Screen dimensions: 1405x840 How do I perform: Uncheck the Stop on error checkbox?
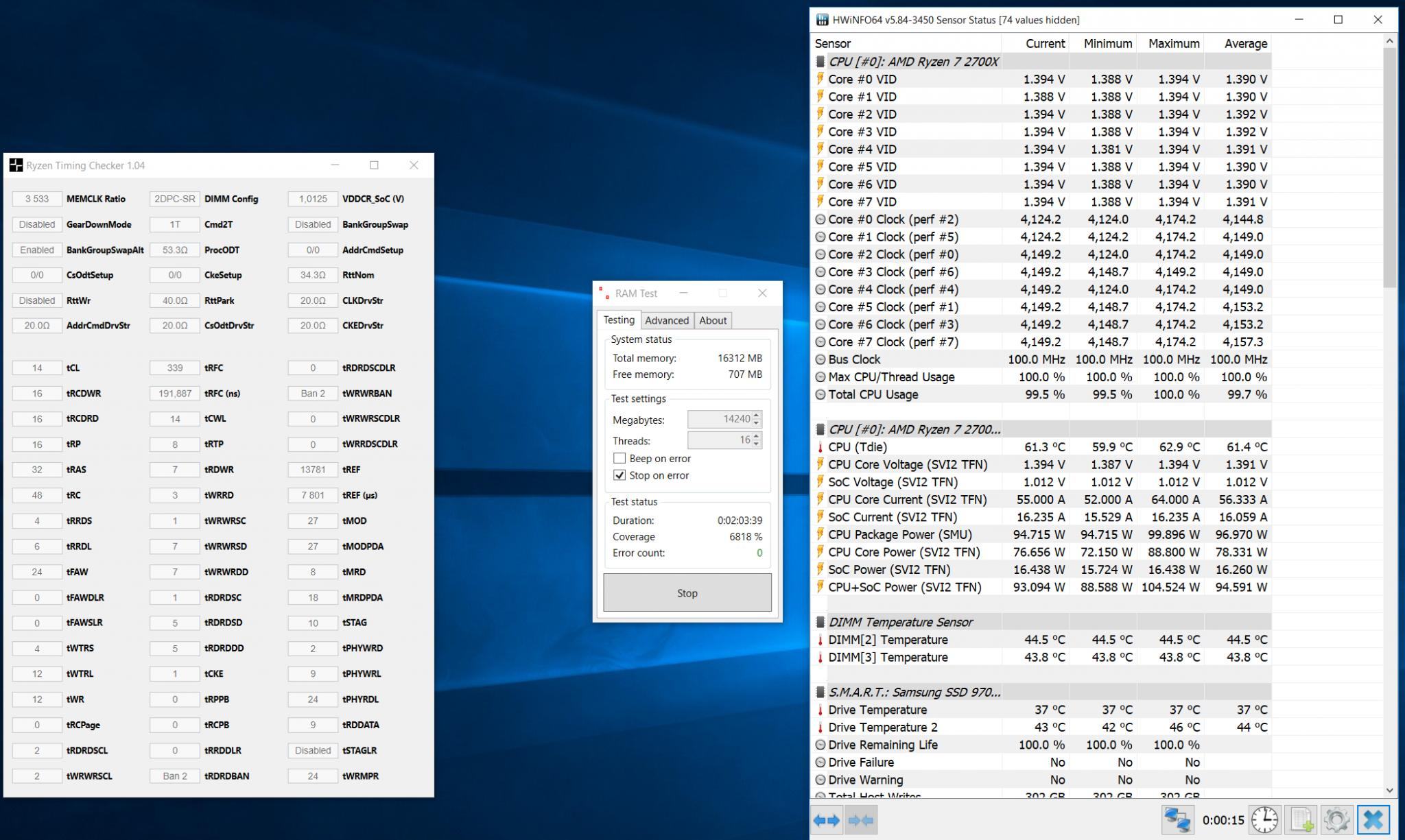(619, 475)
